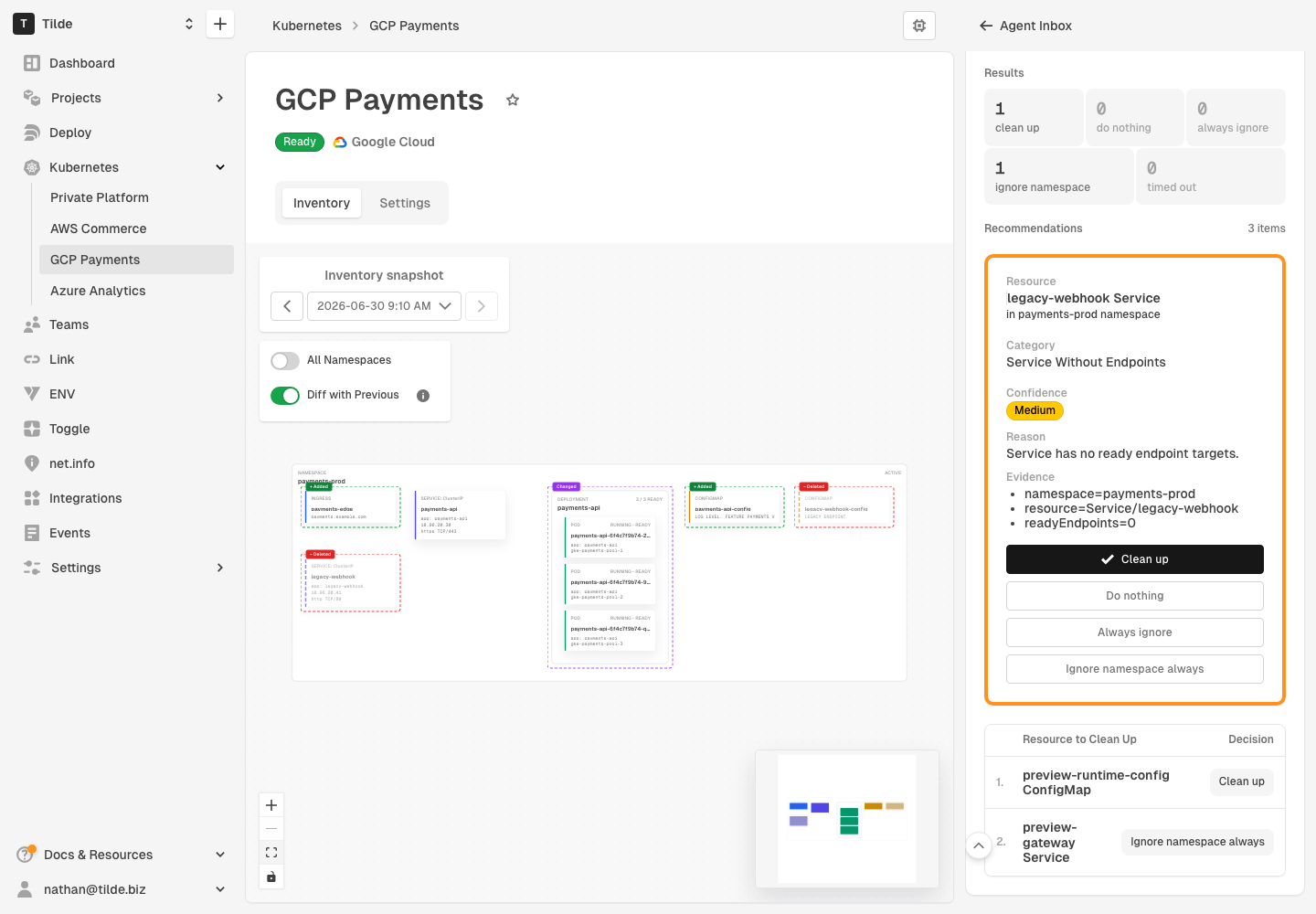Screen dimensions: 1316x914
Task: Toggle the canvas interactivity lock
Action: pos(271,877)
